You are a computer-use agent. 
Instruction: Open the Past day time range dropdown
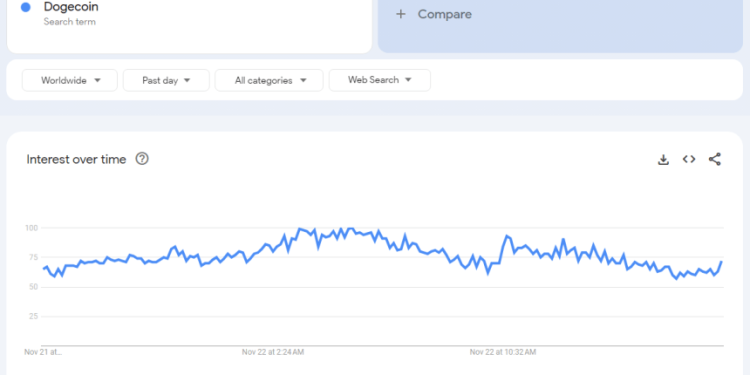point(166,80)
